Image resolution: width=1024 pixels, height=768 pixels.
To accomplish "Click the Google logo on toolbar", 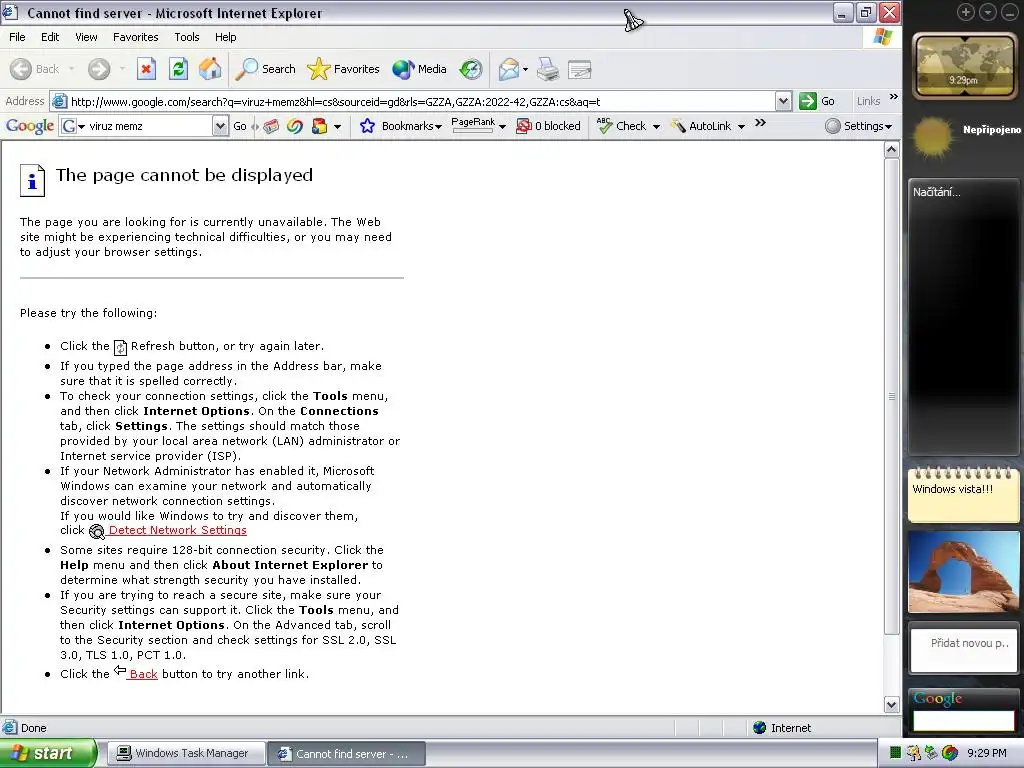I will tap(29, 125).
